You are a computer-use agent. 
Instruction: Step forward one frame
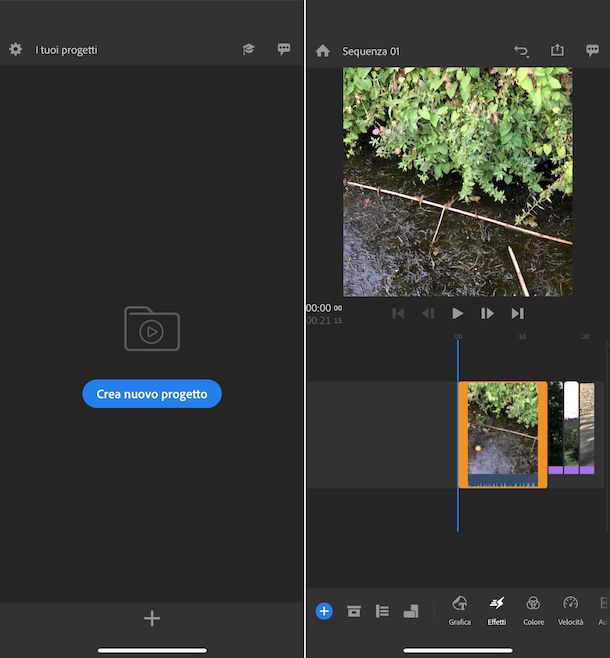pyautogui.click(x=487, y=313)
